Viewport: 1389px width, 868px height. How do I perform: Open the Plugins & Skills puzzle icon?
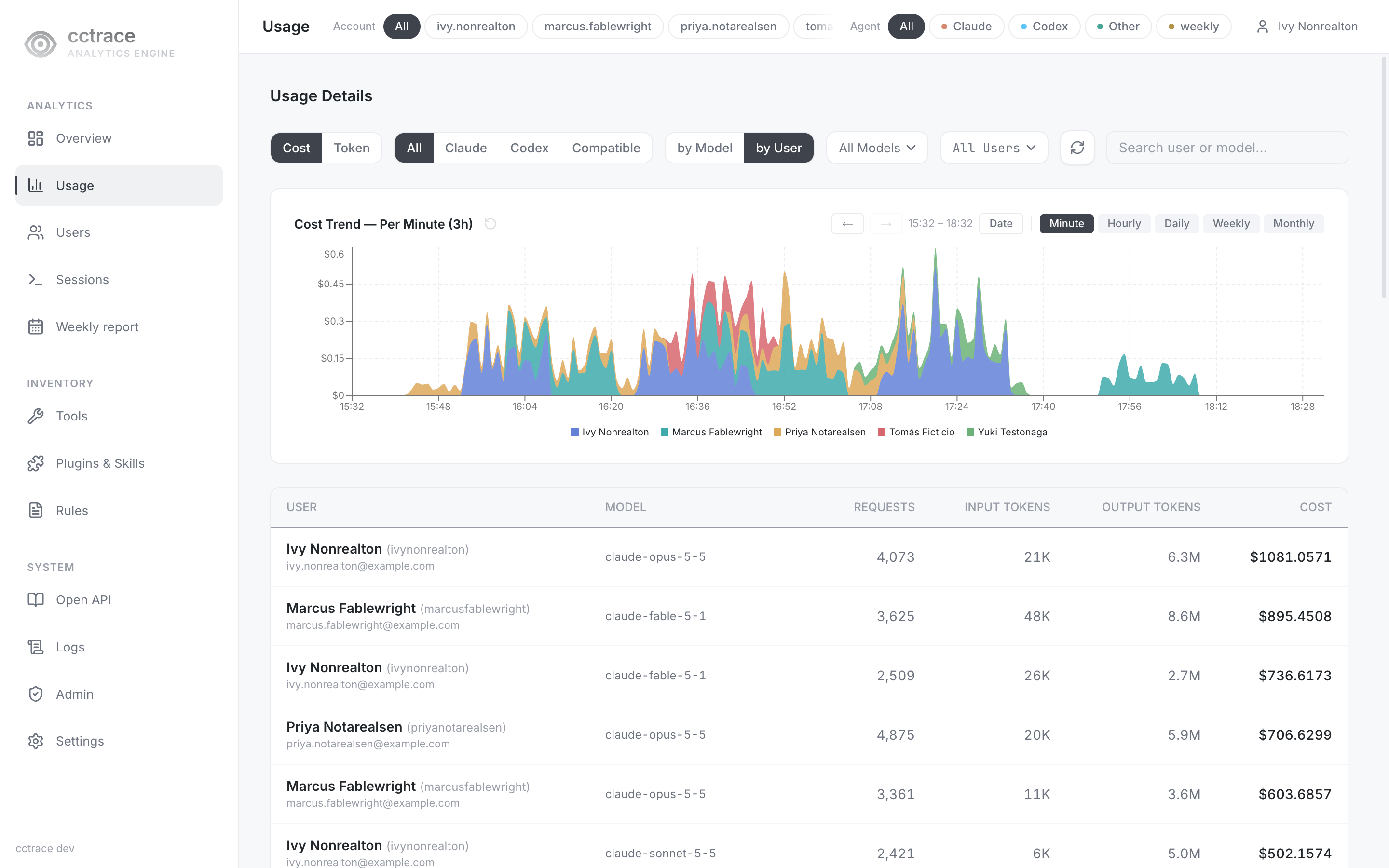pos(36,463)
